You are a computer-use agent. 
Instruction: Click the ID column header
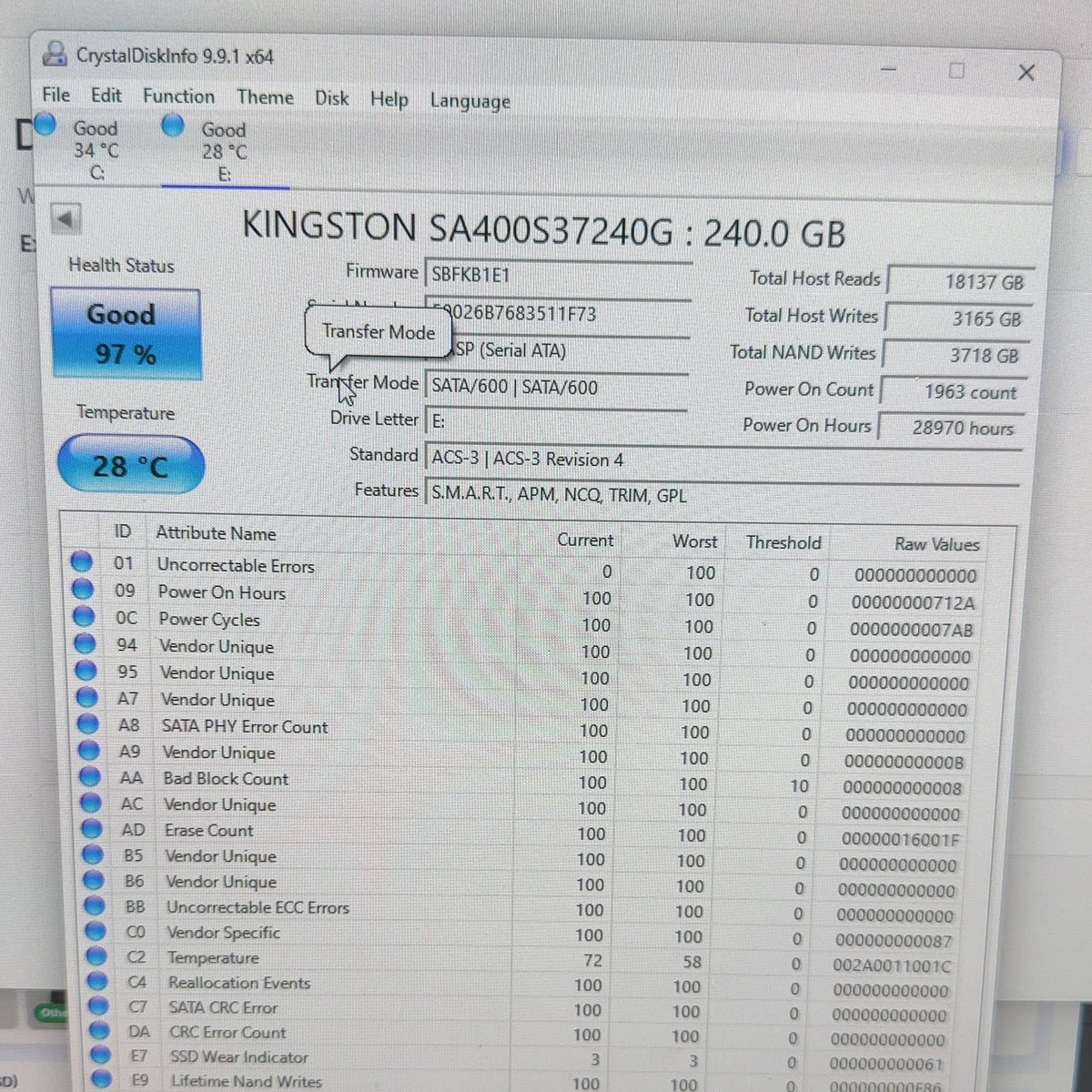click(x=123, y=531)
